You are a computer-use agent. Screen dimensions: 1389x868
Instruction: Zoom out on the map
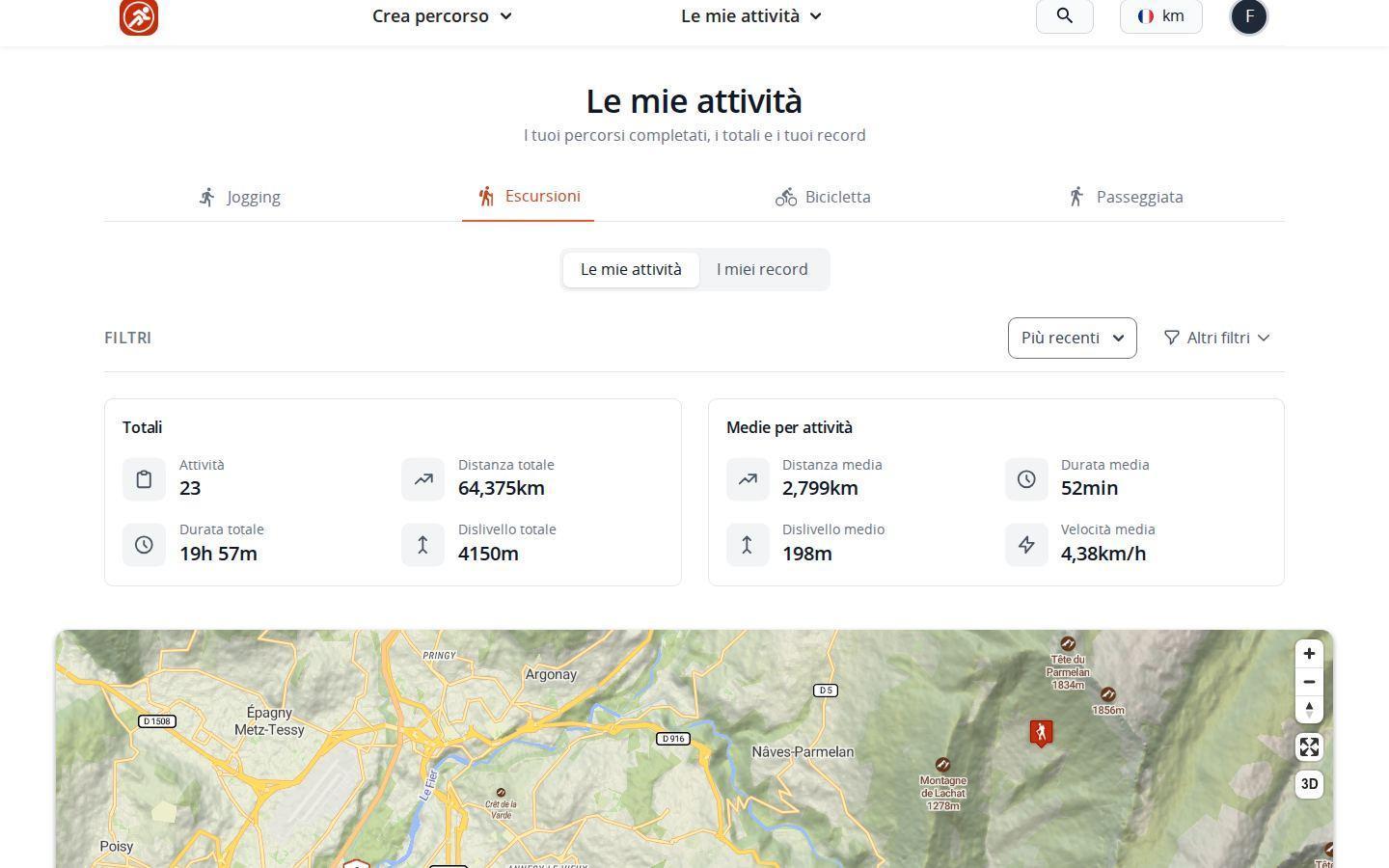[1309, 682]
